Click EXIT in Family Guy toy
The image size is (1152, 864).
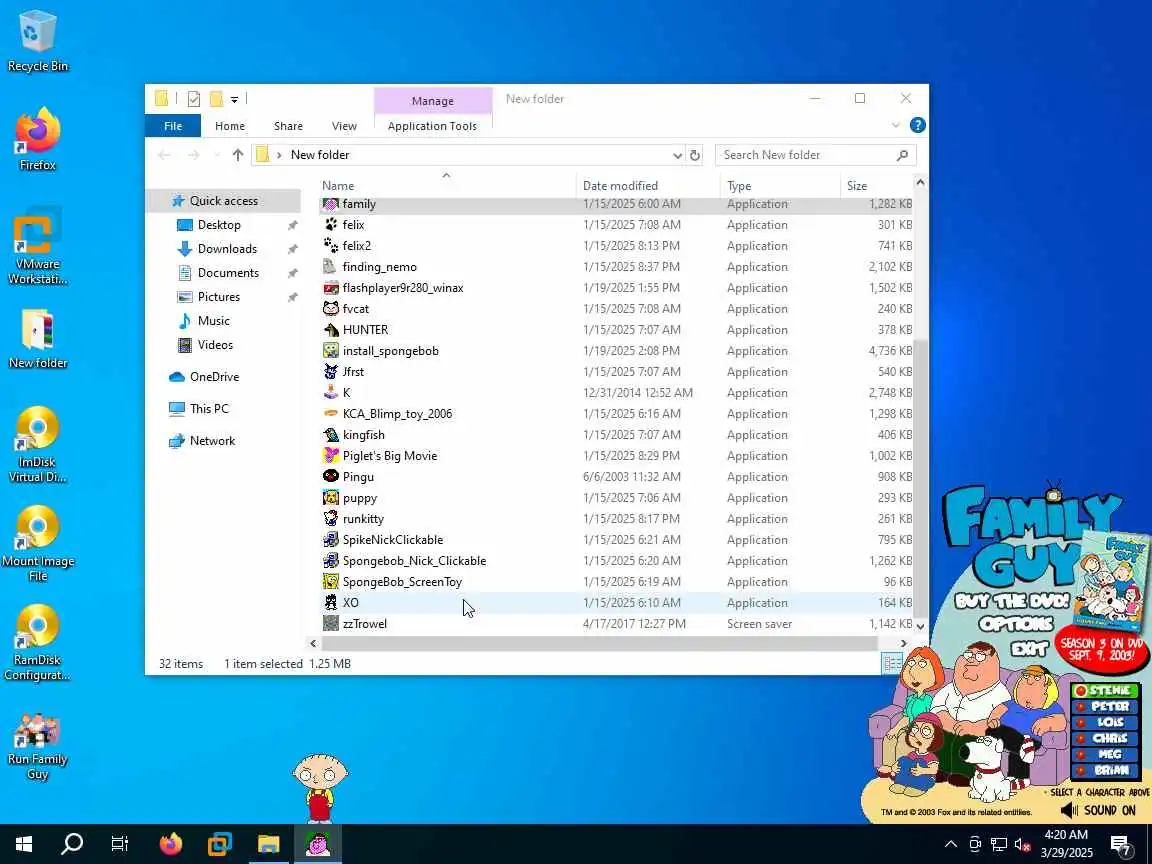[x=1030, y=649]
